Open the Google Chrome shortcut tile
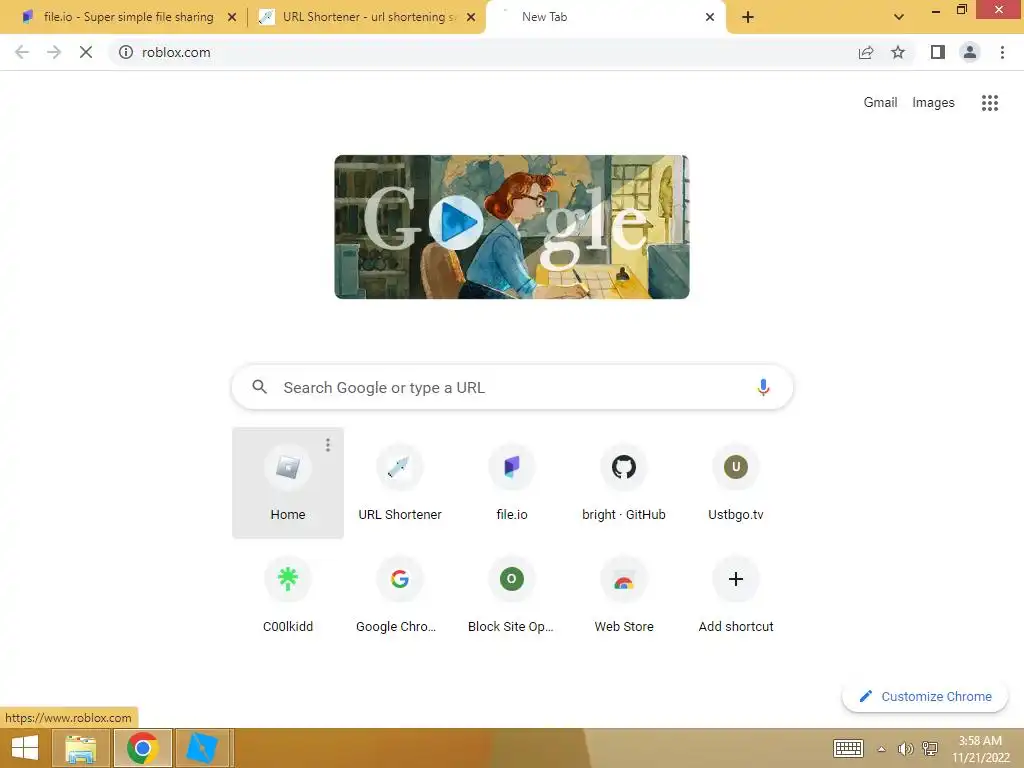 tap(400, 595)
